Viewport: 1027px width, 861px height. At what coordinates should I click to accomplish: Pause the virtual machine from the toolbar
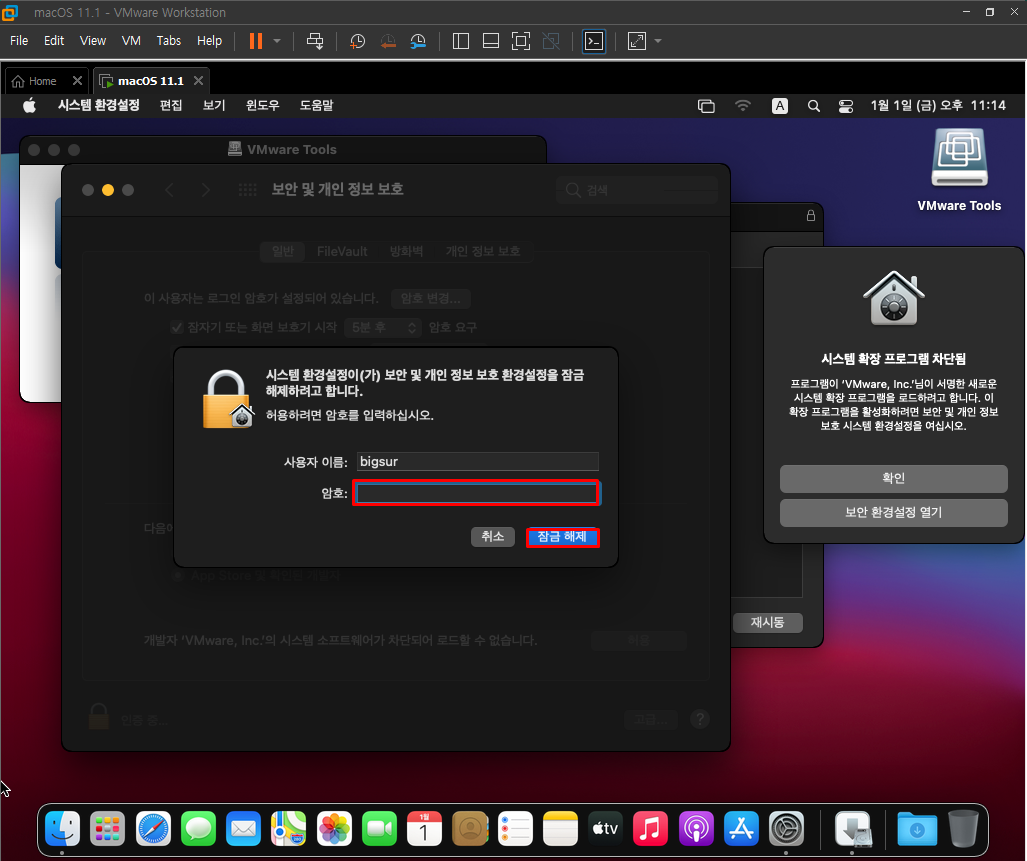pyautogui.click(x=255, y=41)
